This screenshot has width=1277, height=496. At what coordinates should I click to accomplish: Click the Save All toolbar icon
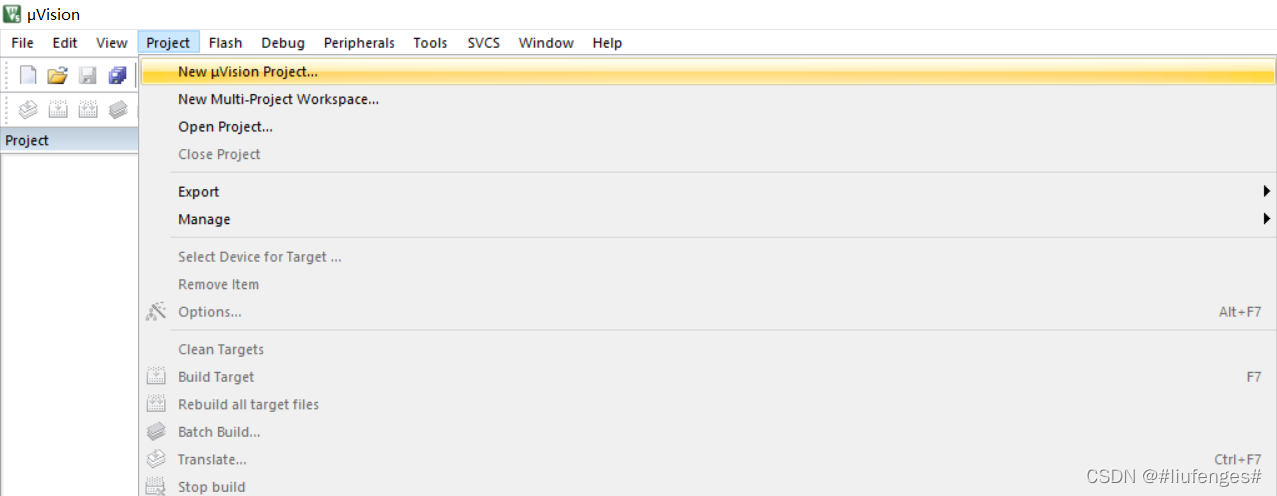tap(117, 75)
